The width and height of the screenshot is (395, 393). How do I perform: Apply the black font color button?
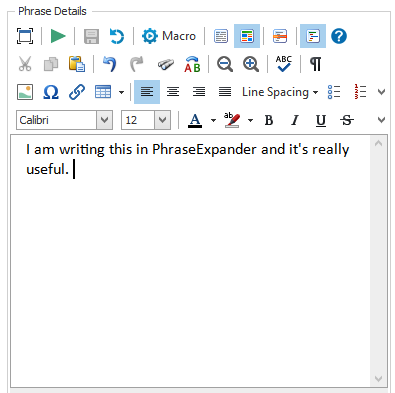coord(195,120)
